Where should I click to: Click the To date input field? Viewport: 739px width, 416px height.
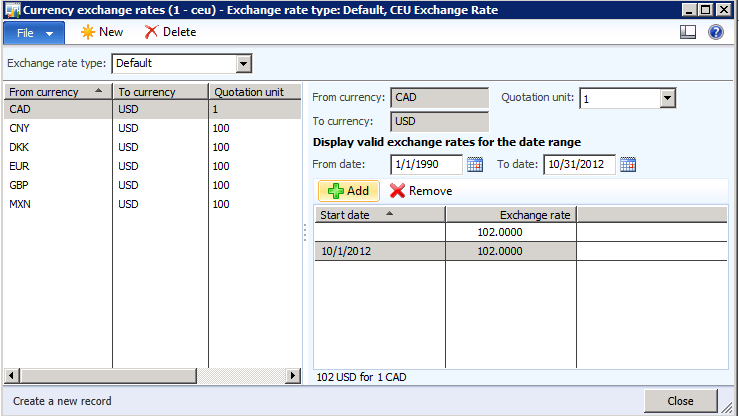point(579,165)
